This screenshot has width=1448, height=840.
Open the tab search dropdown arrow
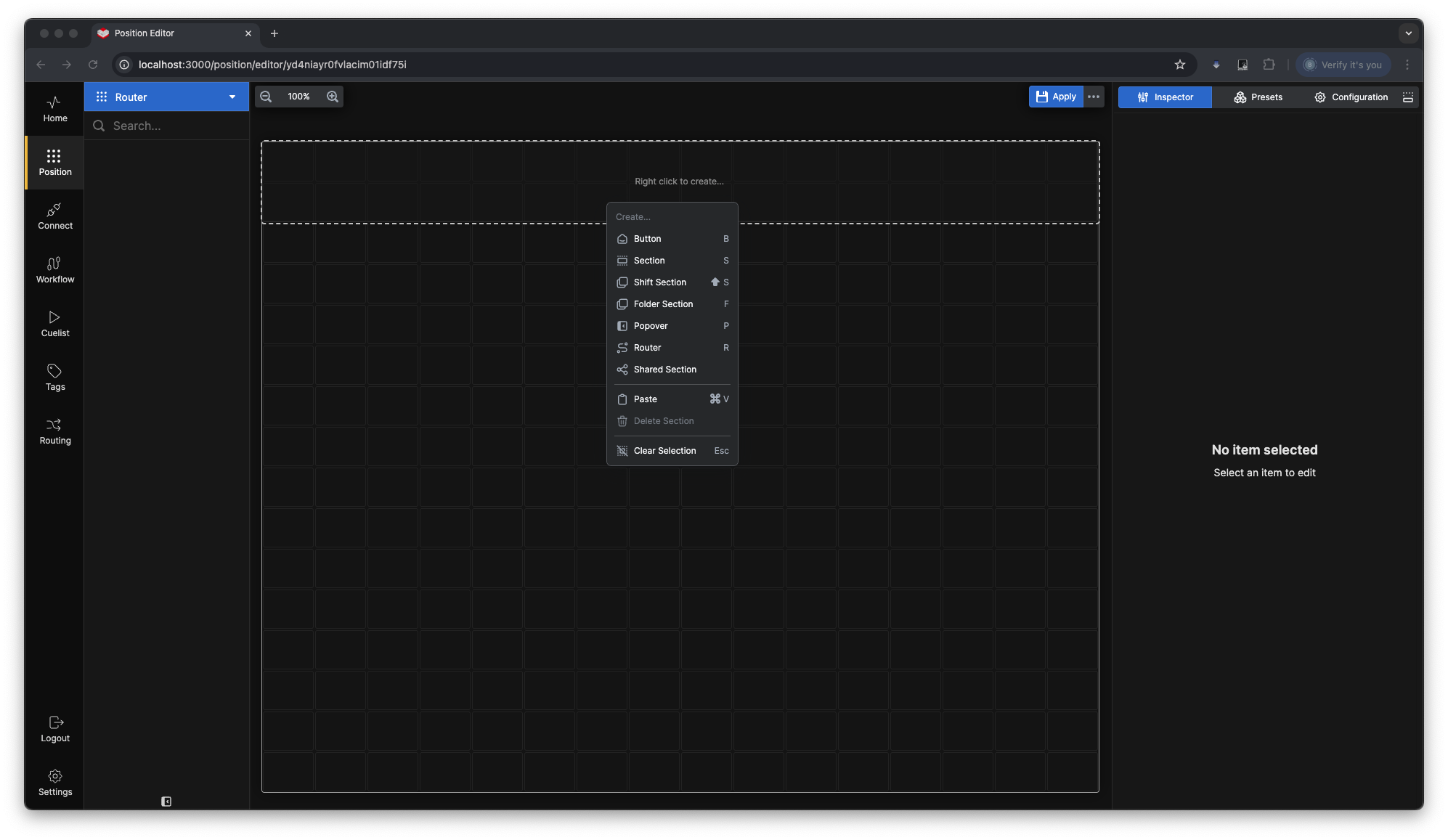(x=1408, y=33)
